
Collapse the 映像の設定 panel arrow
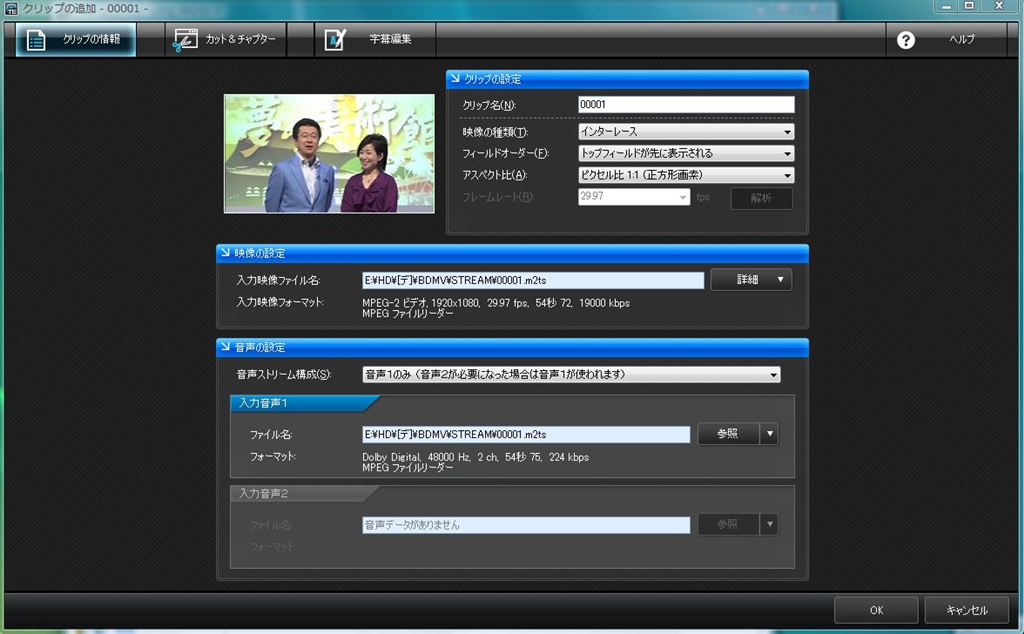225,252
